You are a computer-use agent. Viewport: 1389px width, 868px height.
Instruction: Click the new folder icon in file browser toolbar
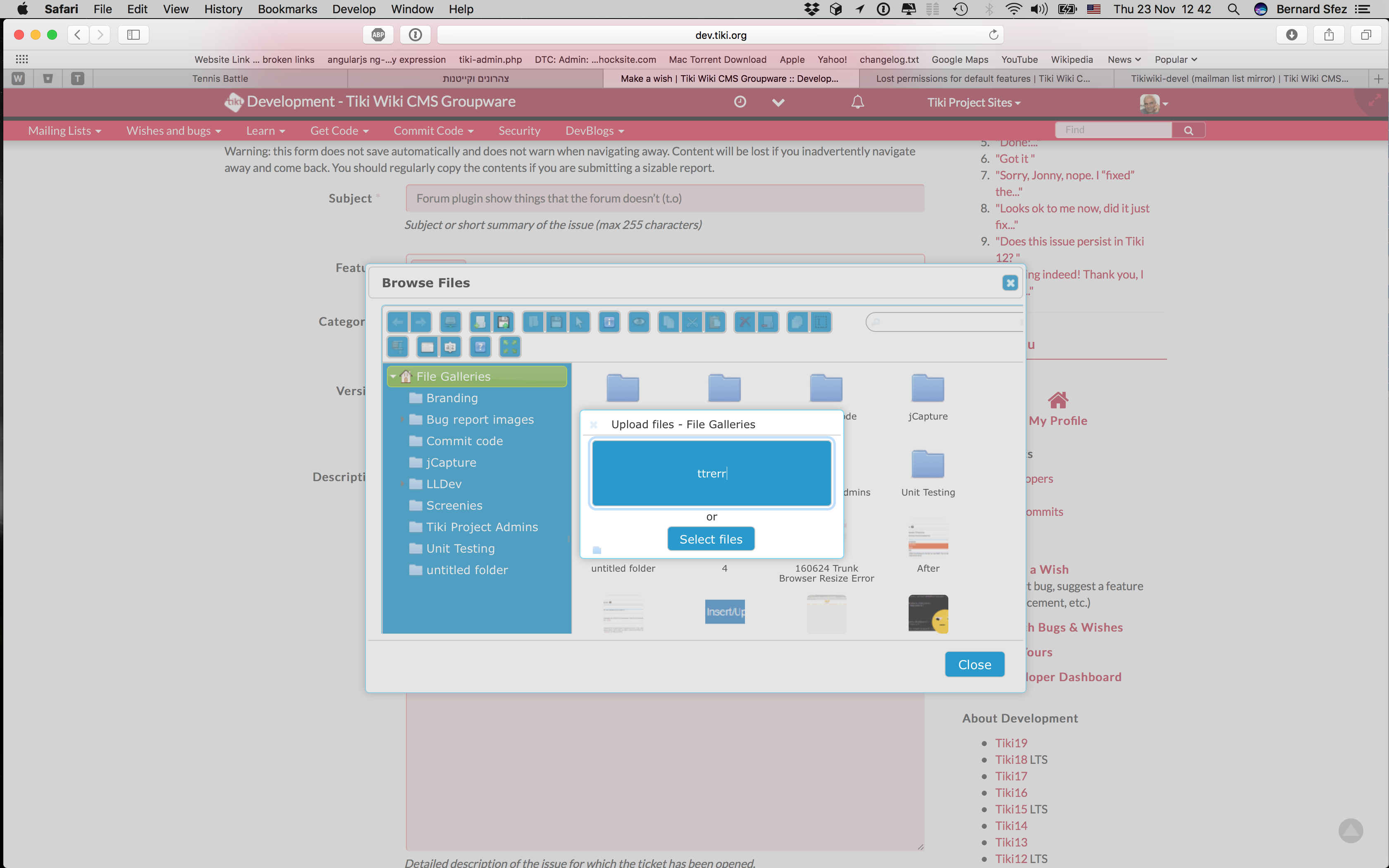[x=480, y=322]
